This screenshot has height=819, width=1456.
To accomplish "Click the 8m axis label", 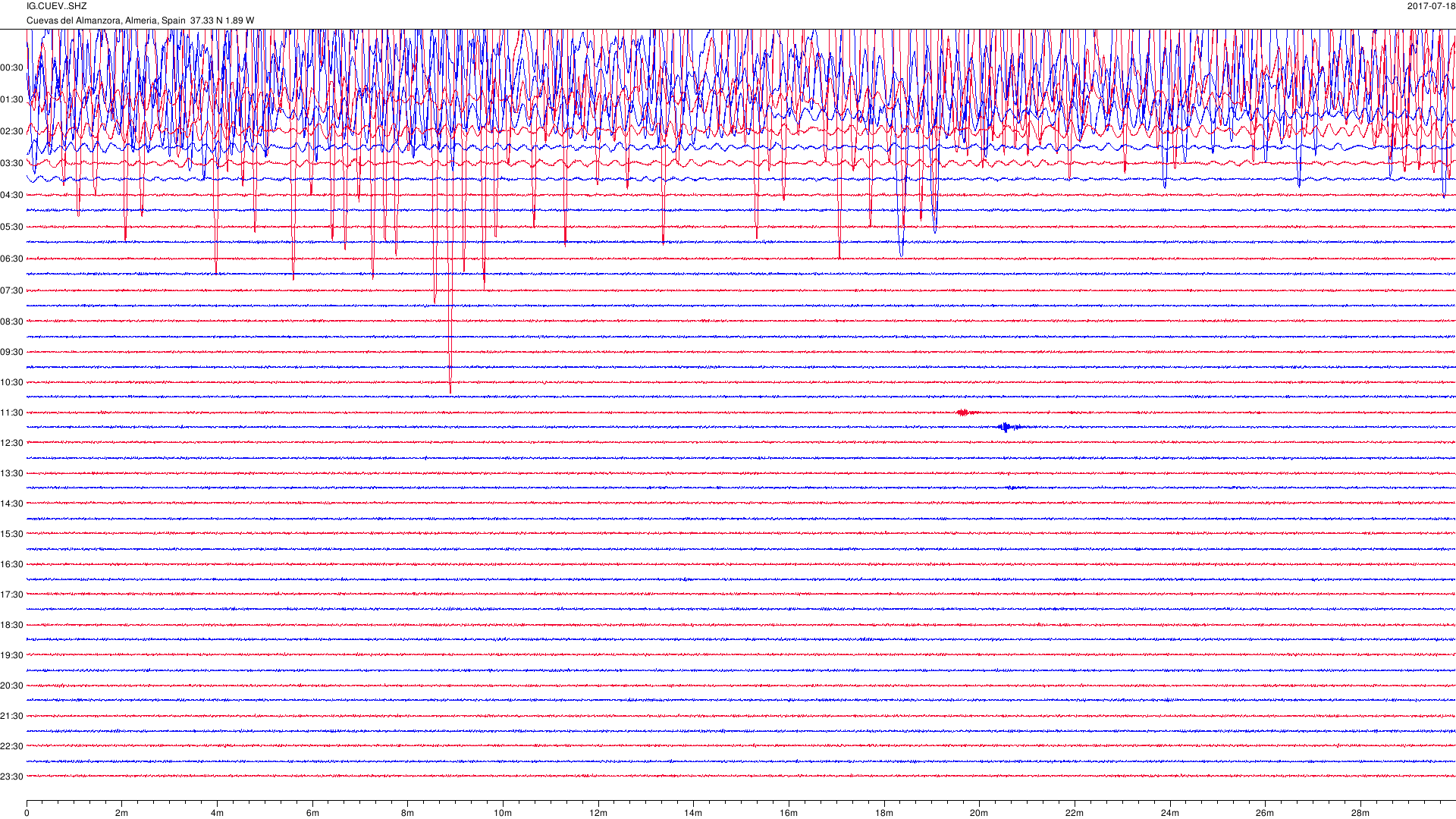I will (x=408, y=814).
